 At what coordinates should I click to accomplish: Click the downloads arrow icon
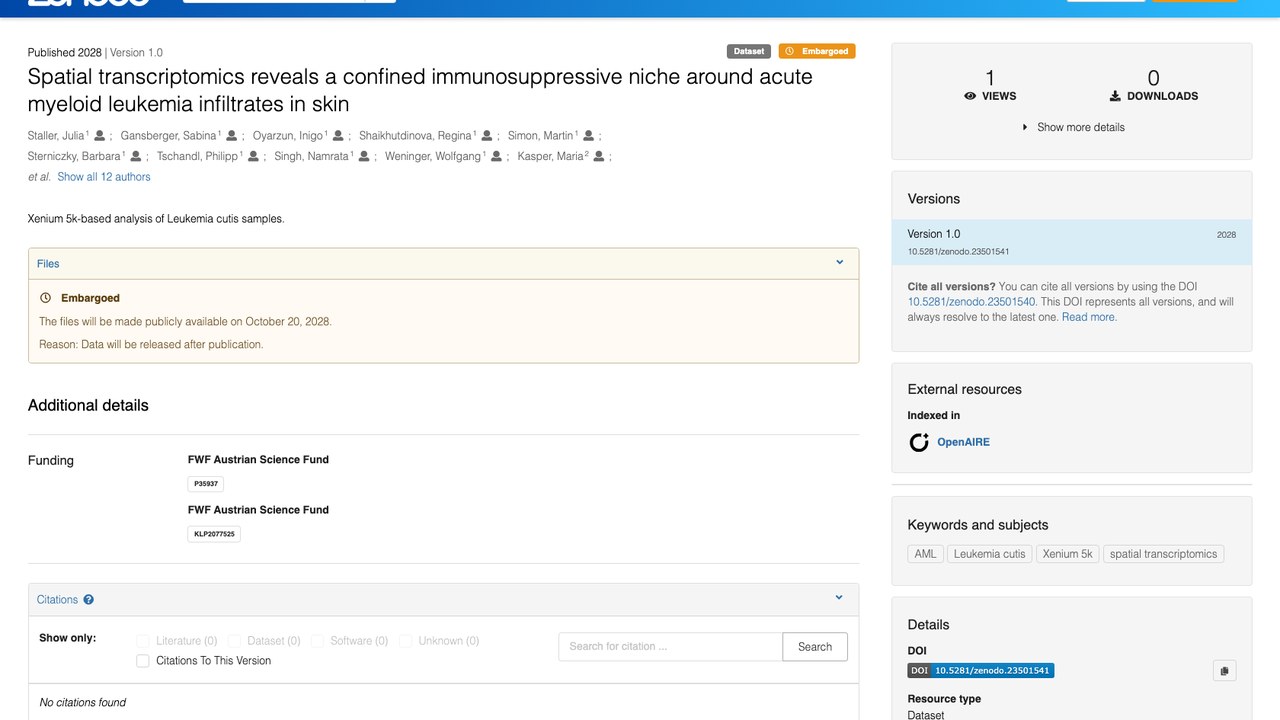tap(1115, 96)
